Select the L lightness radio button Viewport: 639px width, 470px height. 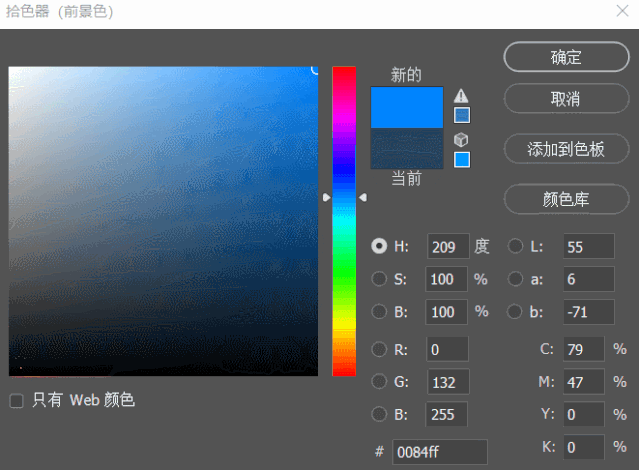point(515,246)
